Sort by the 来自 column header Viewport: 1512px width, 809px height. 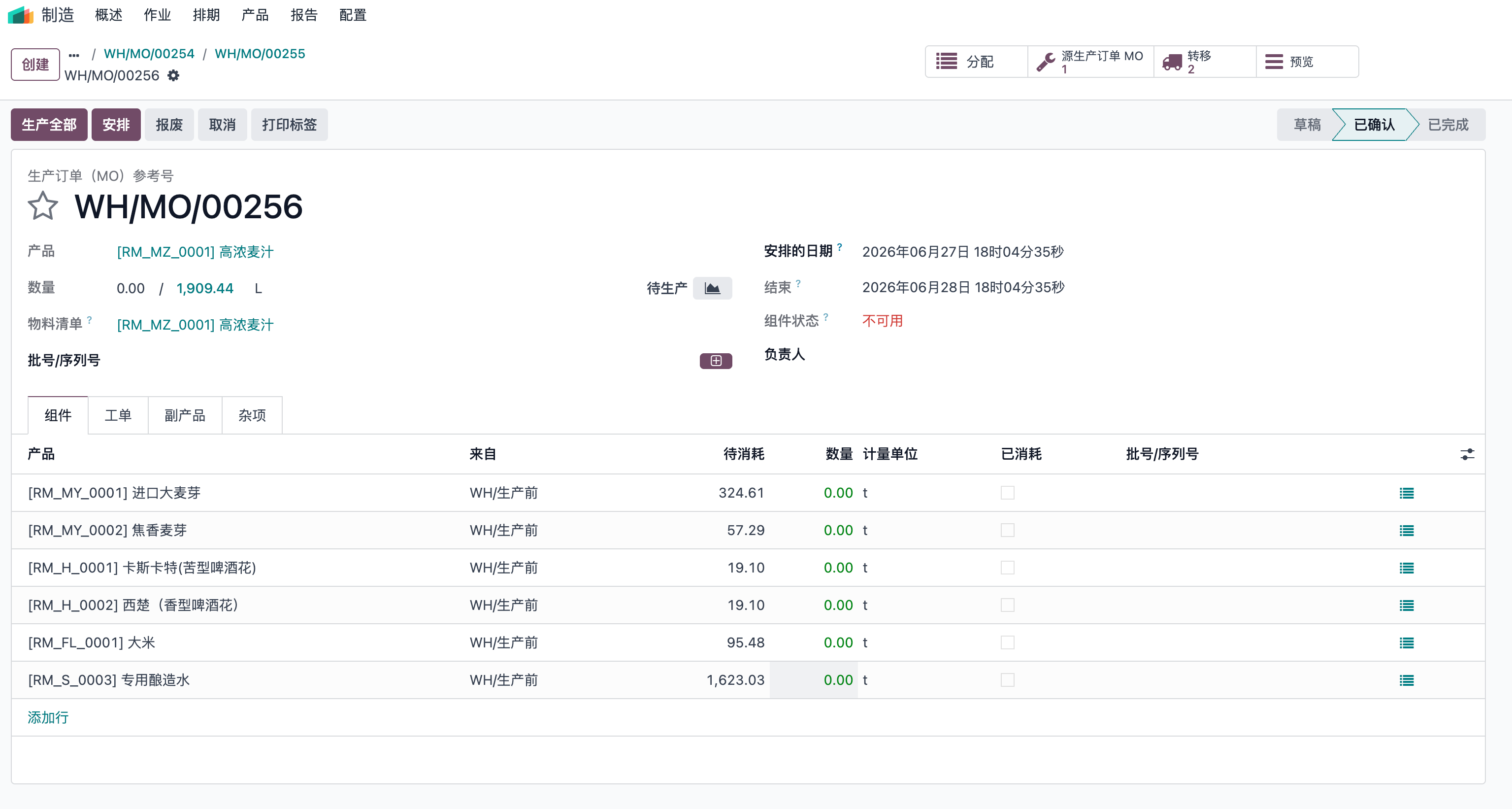pyautogui.click(x=483, y=454)
